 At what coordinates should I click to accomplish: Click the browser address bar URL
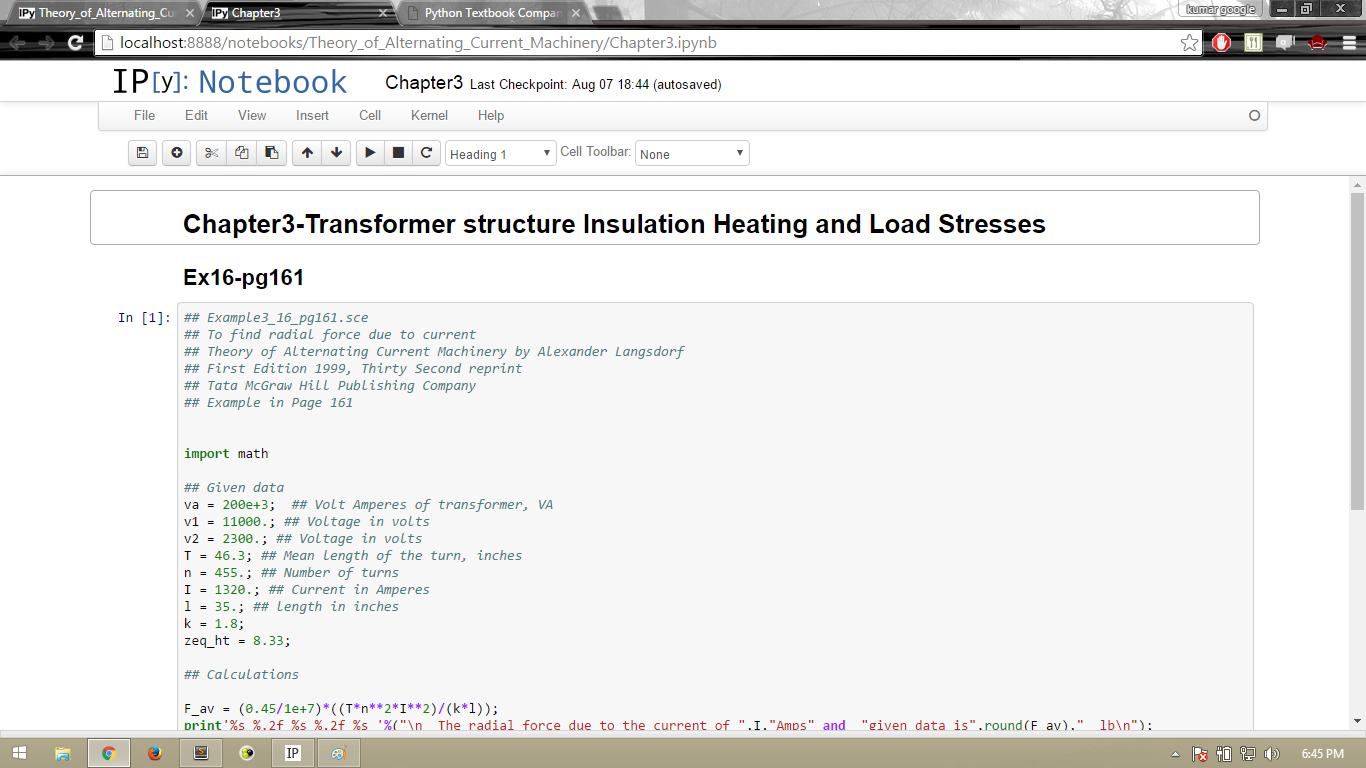pyautogui.click(x=418, y=43)
